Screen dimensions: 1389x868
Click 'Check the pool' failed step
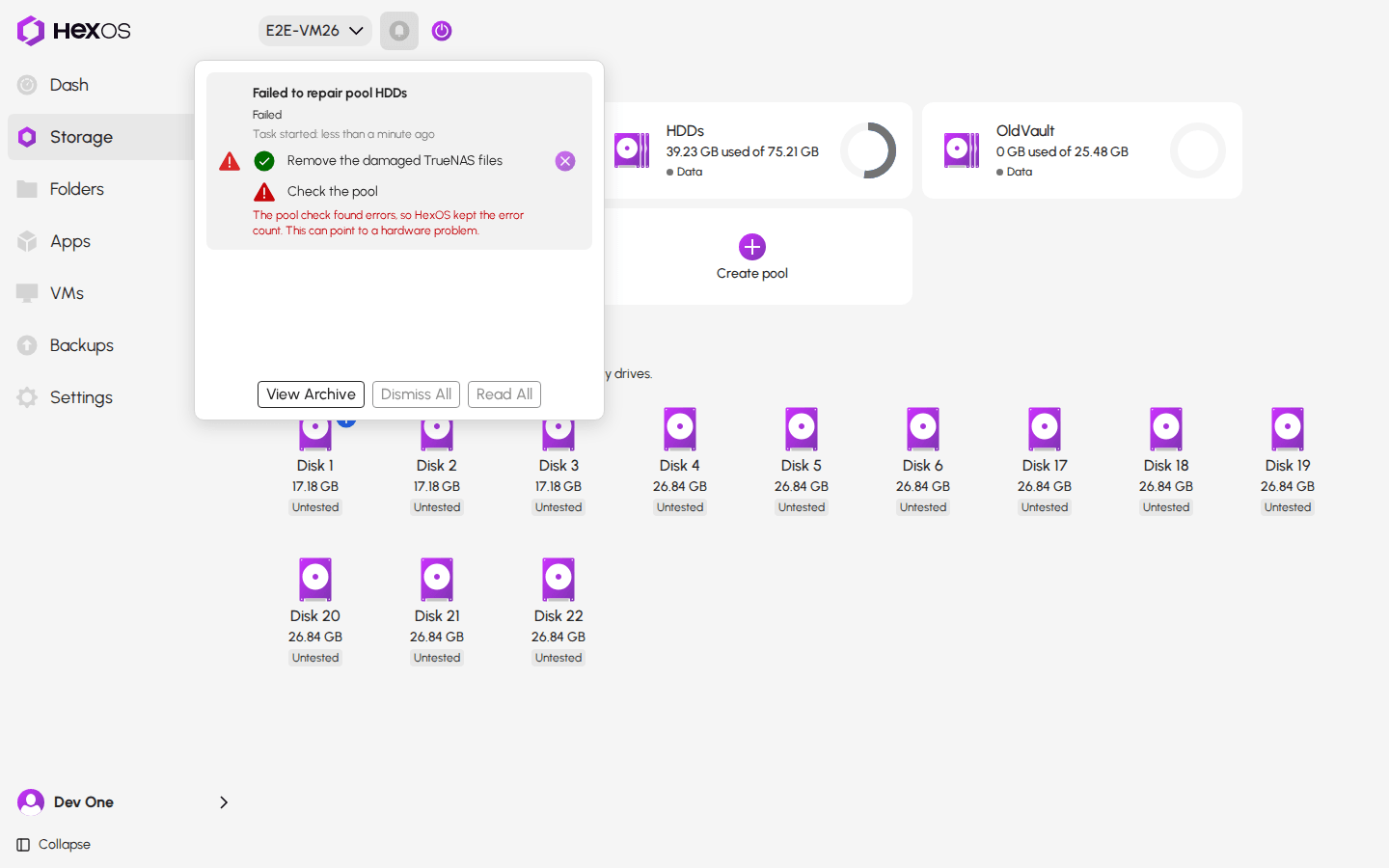pyautogui.click(x=333, y=192)
